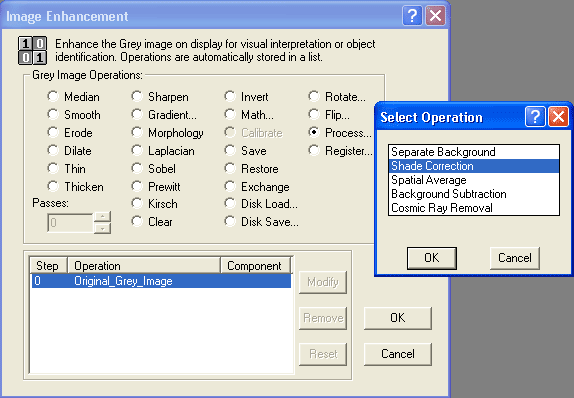Select the Invert radio option
The width and height of the screenshot is (574, 398).
pyautogui.click(x=230, y=96)
